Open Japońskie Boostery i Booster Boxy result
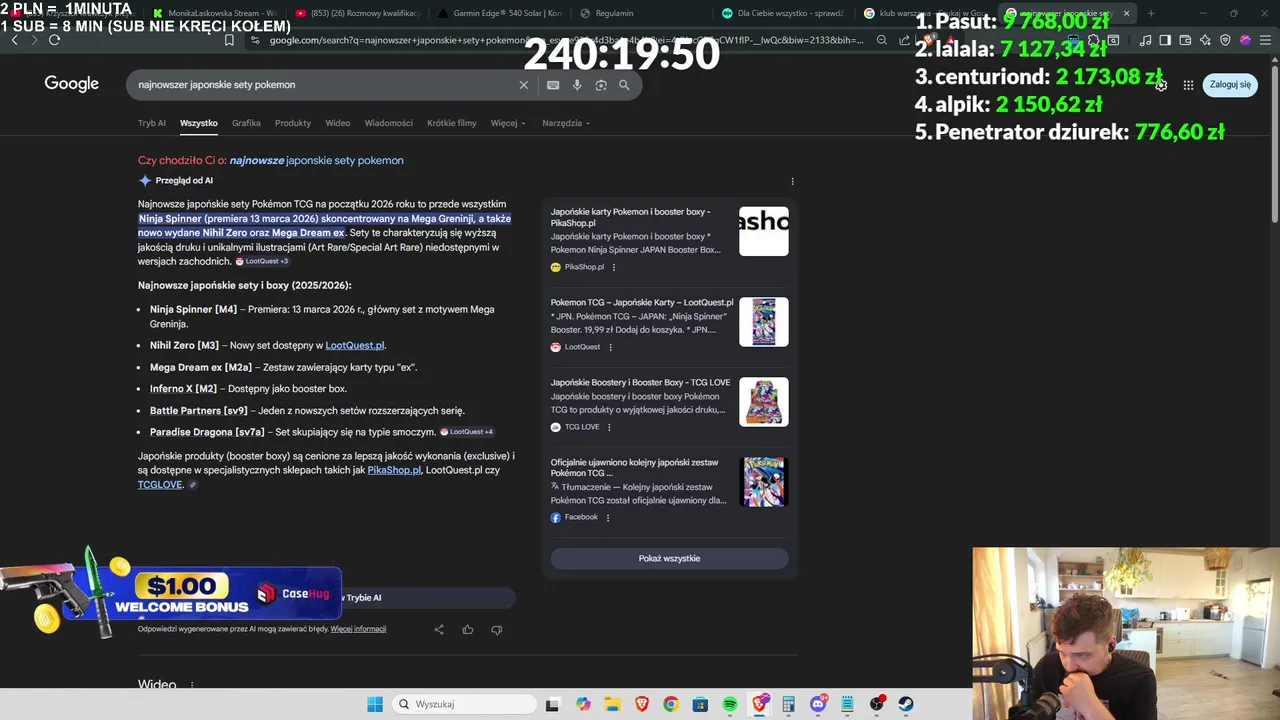 point(641,382)
